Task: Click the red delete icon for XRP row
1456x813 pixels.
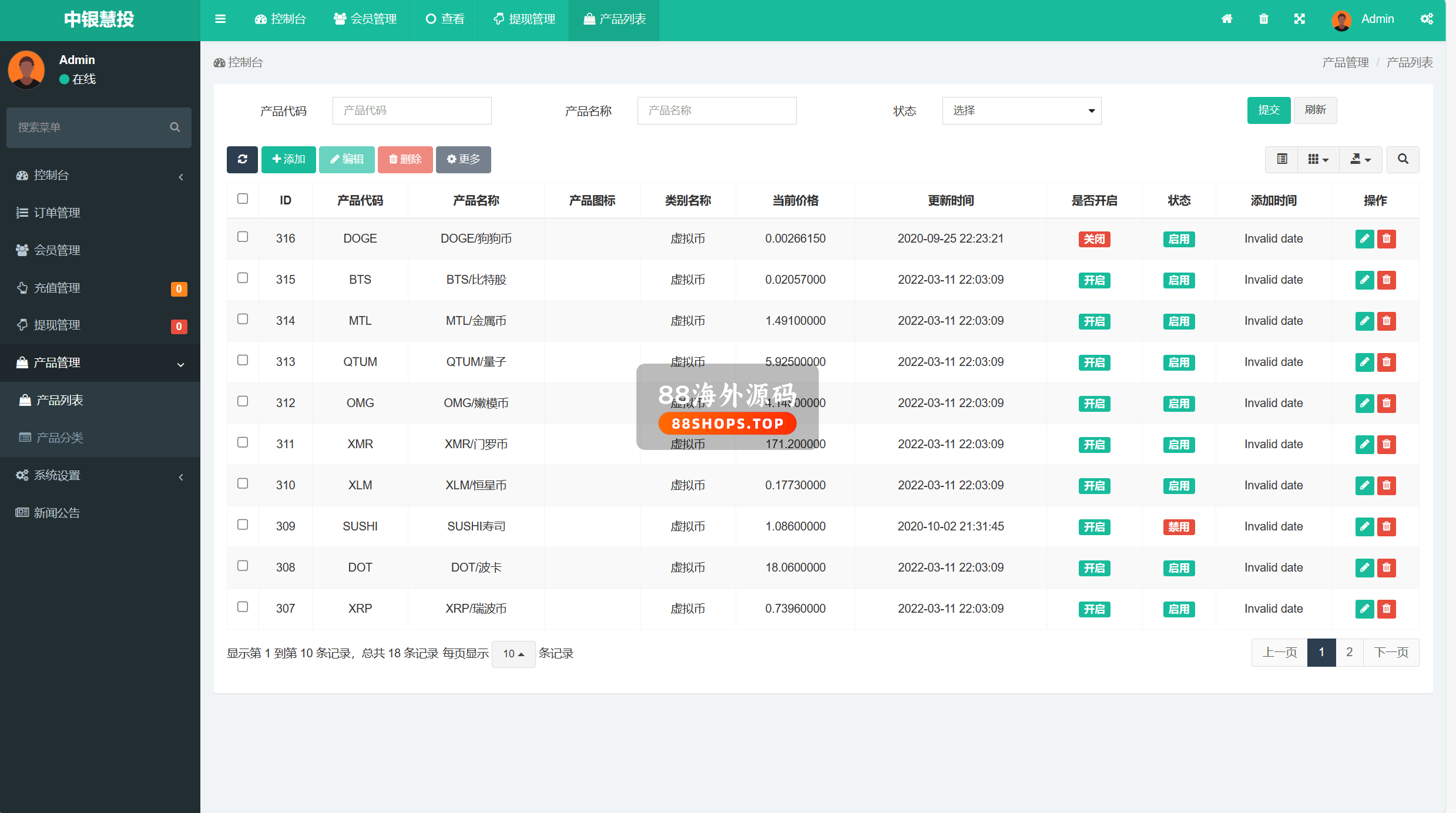Action: 1386,609
